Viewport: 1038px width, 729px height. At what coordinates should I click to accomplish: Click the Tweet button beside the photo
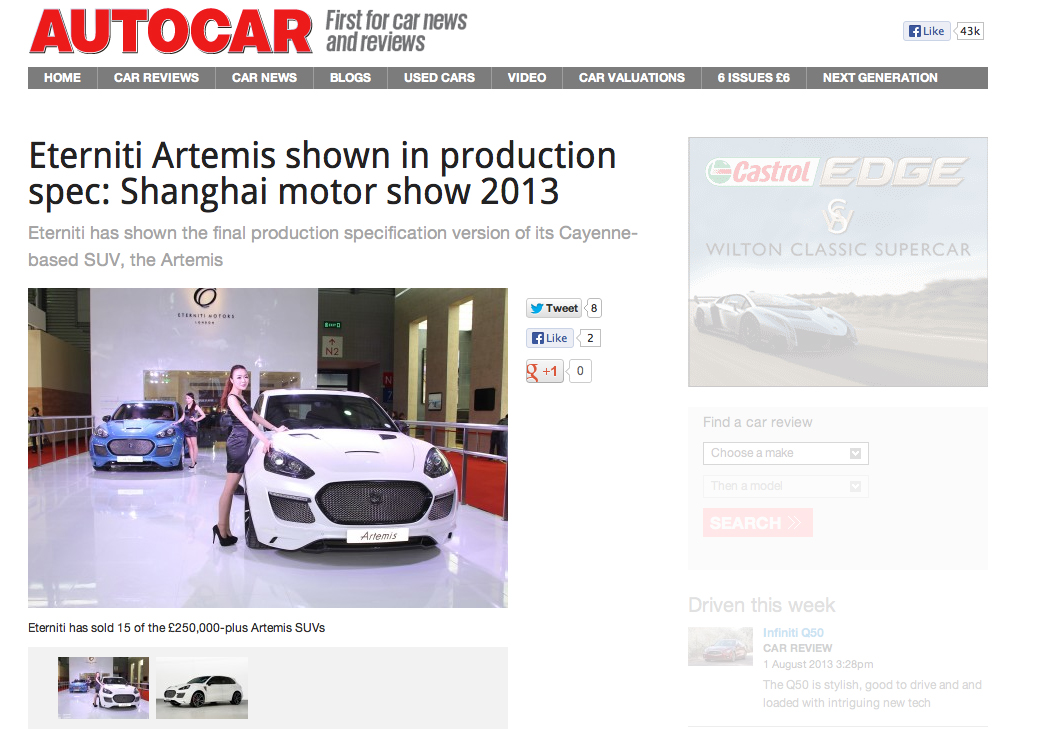554,308
